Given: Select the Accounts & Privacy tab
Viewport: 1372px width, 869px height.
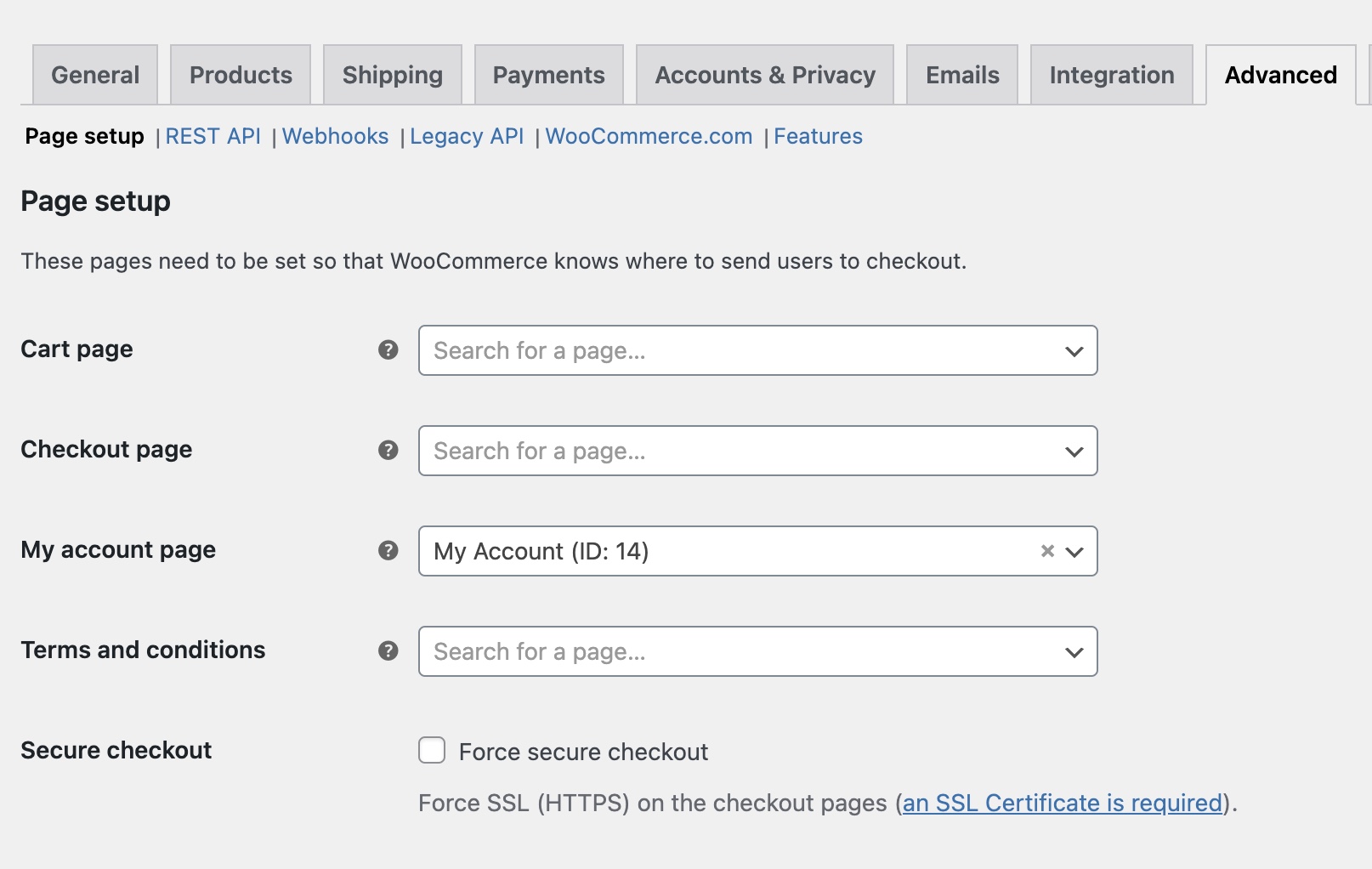Looking at the screenshot, I should click(x=764, y=75).
